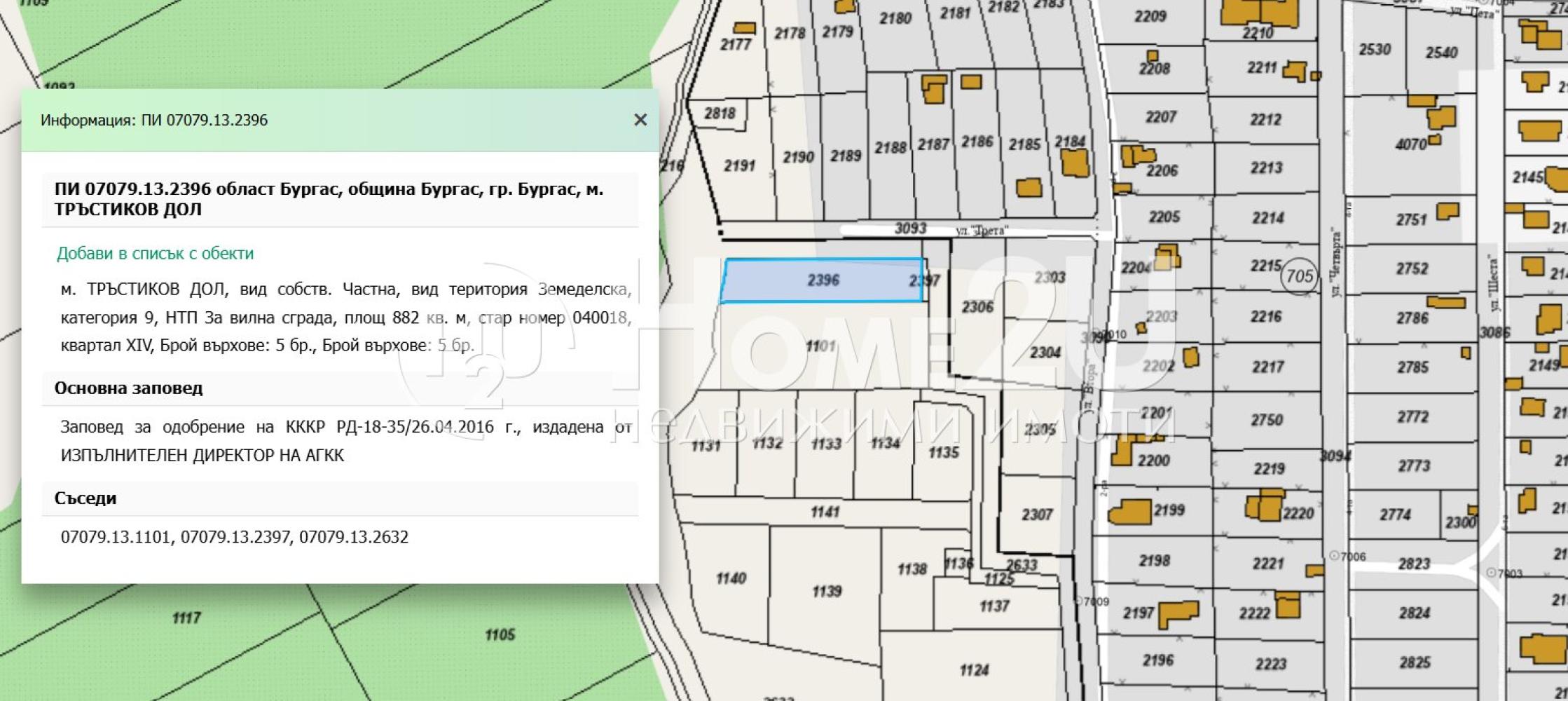Click the circled 705 quarter marker
Screen dimensions: 1568x701
pos(1299,277)
